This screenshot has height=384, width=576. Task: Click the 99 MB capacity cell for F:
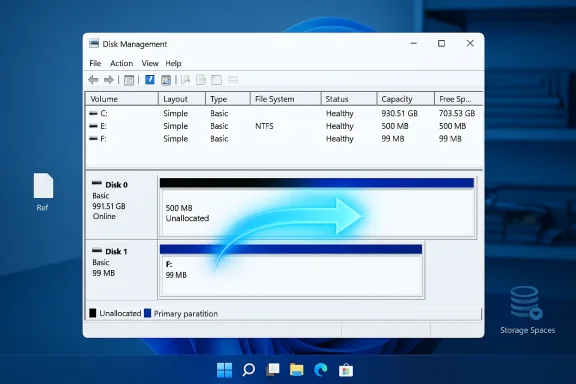tap(393, 139)
